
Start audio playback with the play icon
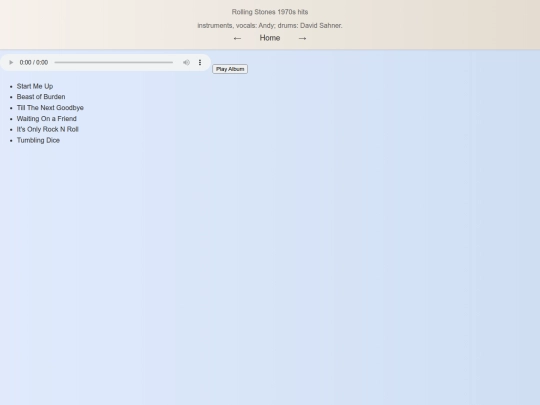[x=11, y=62]
